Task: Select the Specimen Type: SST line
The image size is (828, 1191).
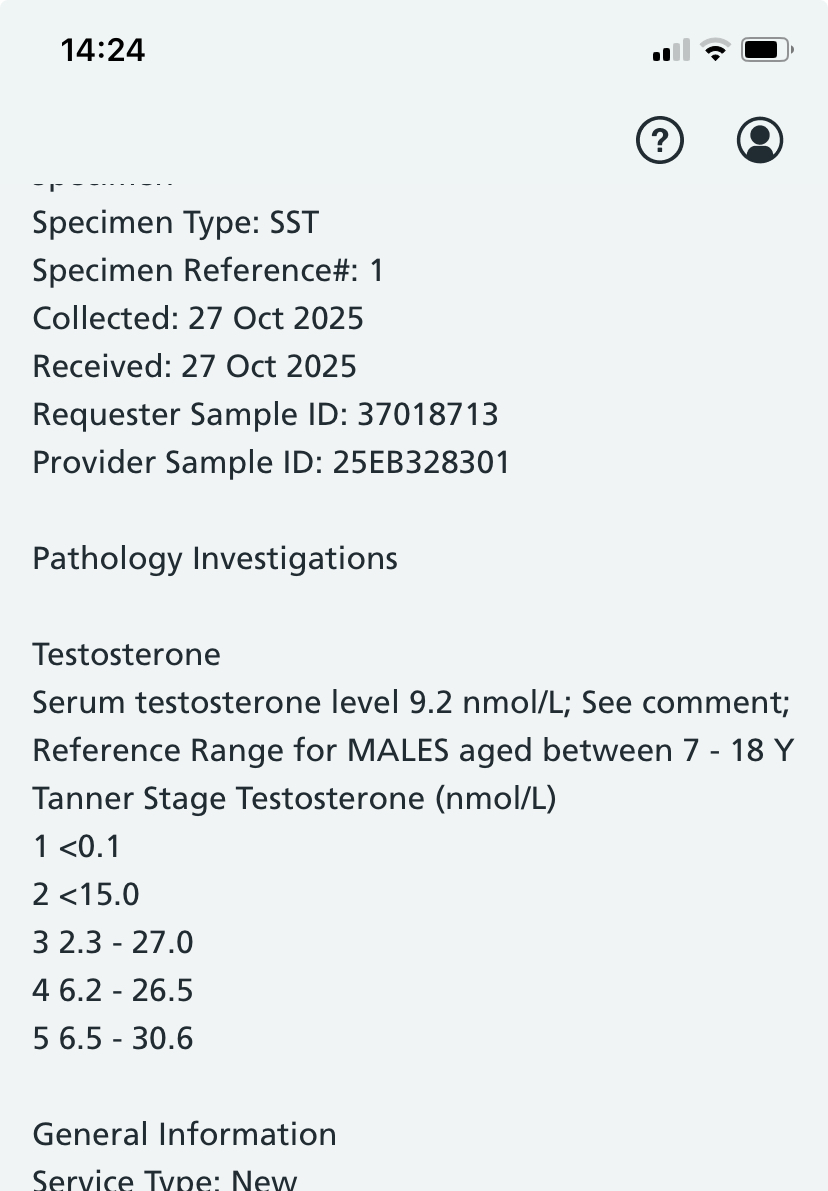Action: pyautogui.click(x=175, y=222)
